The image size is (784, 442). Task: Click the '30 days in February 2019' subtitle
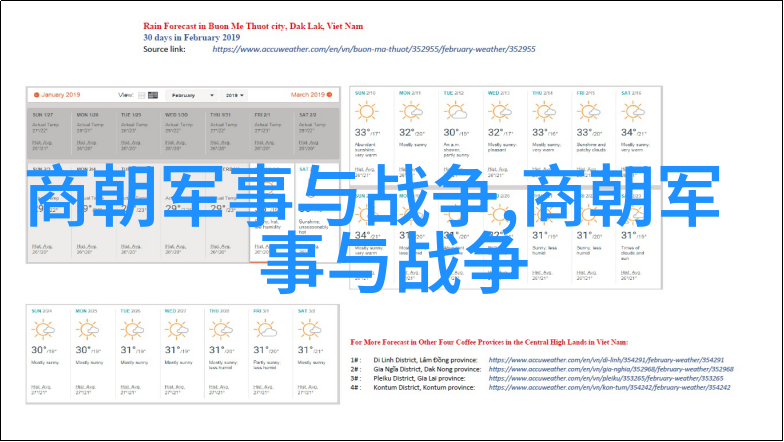pyautogui.click(x=192, y=38)
